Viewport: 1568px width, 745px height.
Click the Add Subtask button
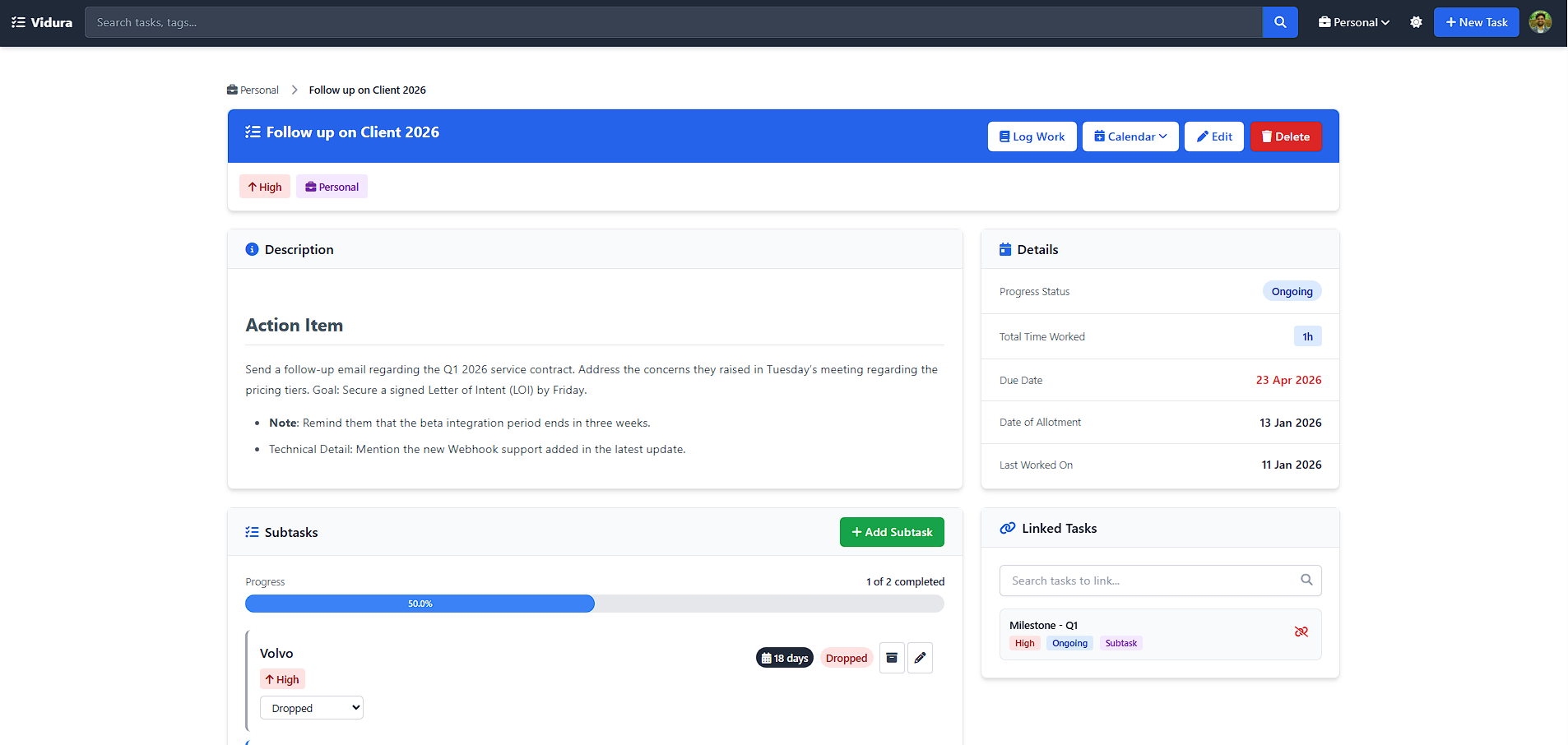pos(891,532)
